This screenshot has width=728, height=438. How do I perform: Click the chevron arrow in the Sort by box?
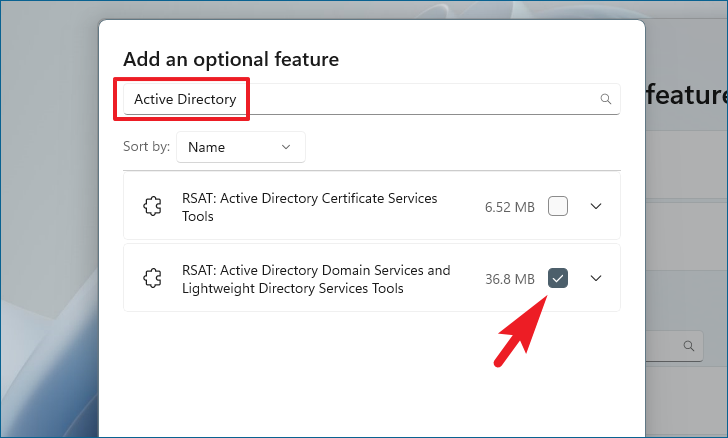[x=286, y=147]
